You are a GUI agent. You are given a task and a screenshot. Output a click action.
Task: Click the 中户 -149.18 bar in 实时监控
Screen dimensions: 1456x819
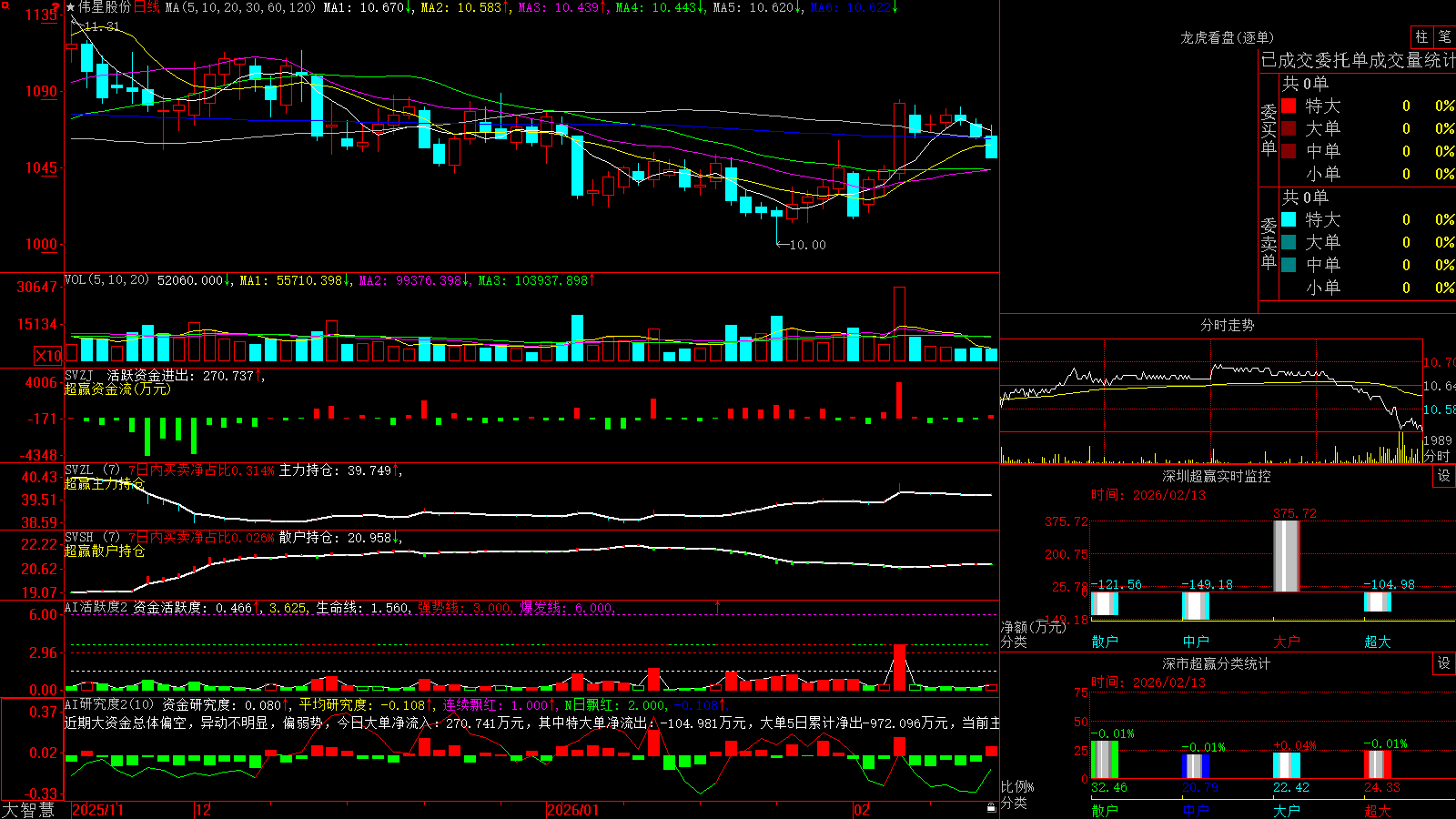coord(1196,606)
